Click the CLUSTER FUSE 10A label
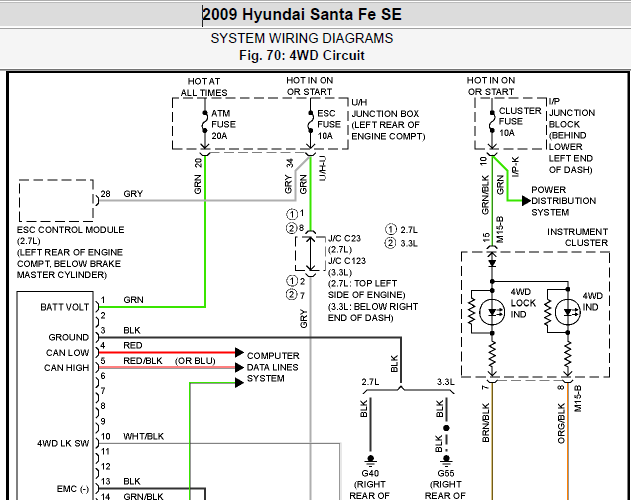The height and width of the screenshot is (500, 631). pyautogui.click(x=520, y=122)
